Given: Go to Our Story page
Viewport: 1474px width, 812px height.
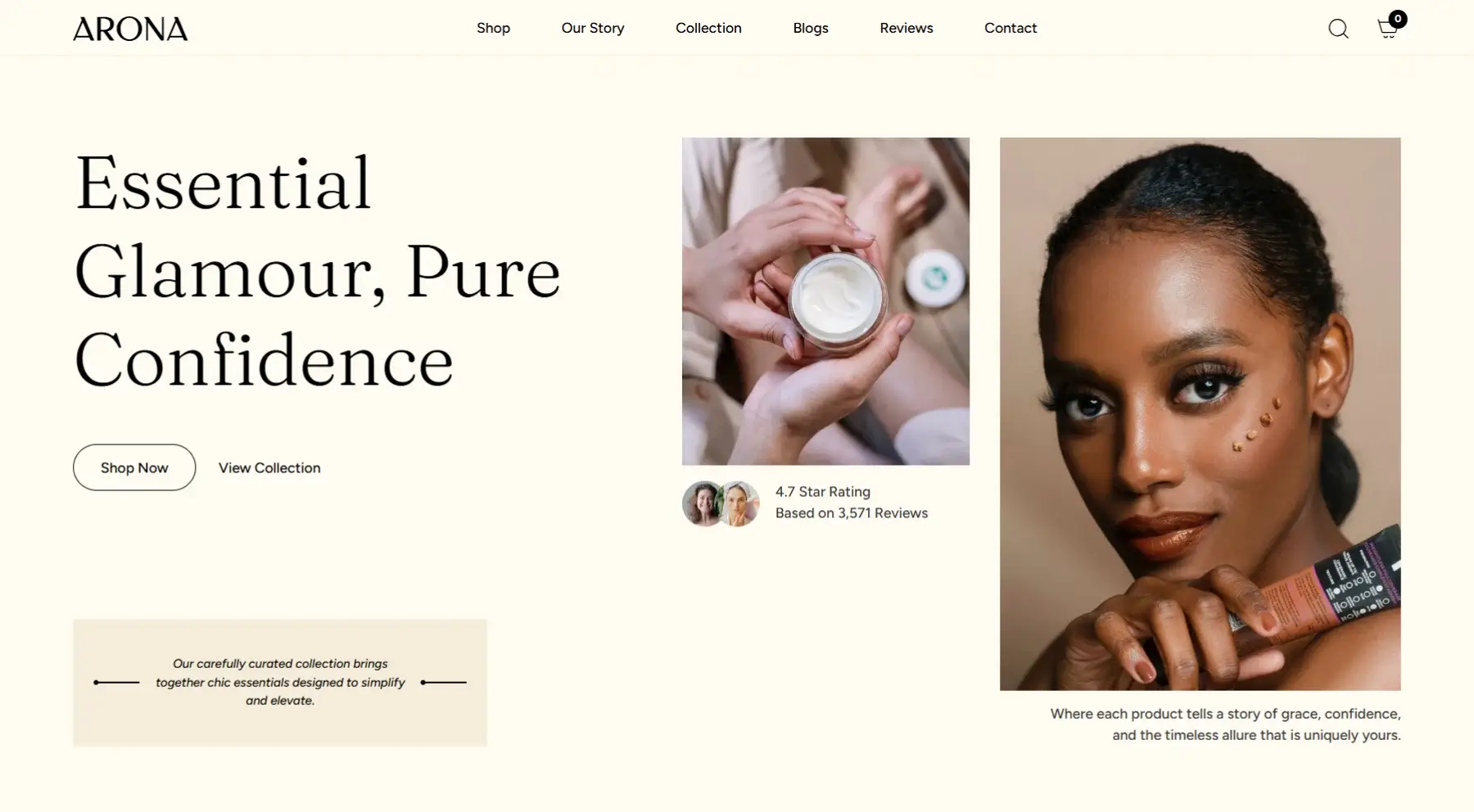Looking at the screenshot, I should pyautogui.click(x=593, y=28).
